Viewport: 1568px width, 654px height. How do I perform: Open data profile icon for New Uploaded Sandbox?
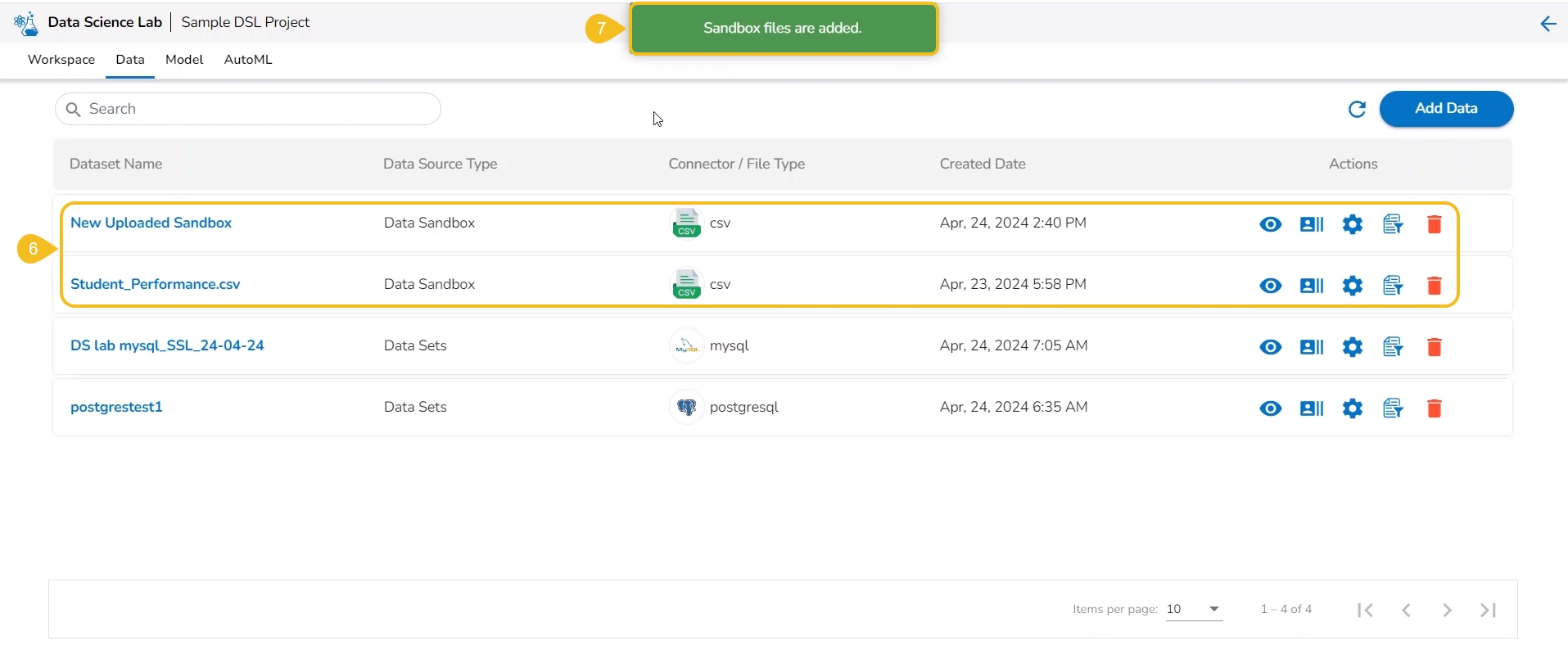click(x=1311, y=224)
